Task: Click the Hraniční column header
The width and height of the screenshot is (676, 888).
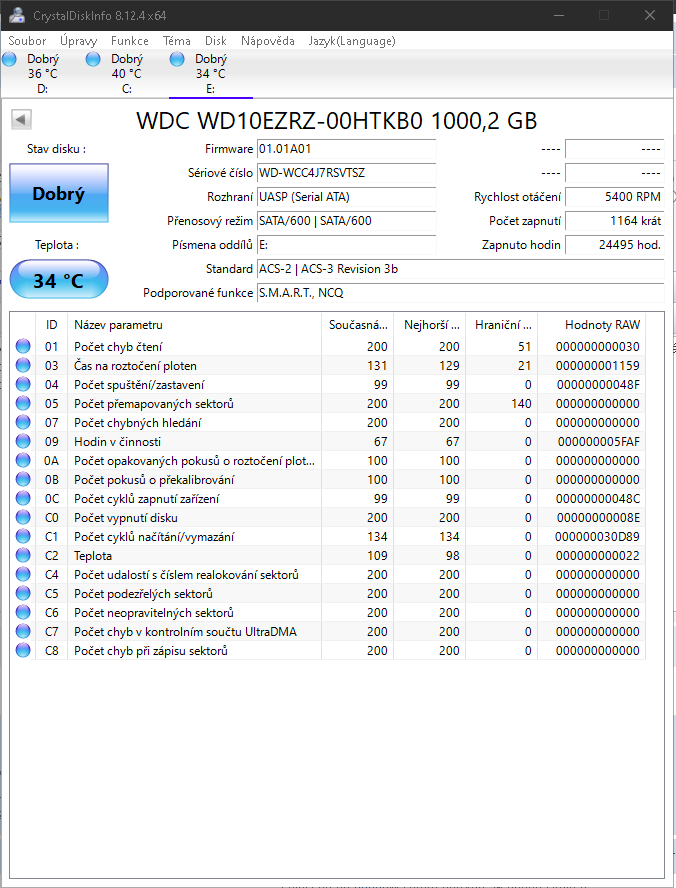Action: point(501,325)
